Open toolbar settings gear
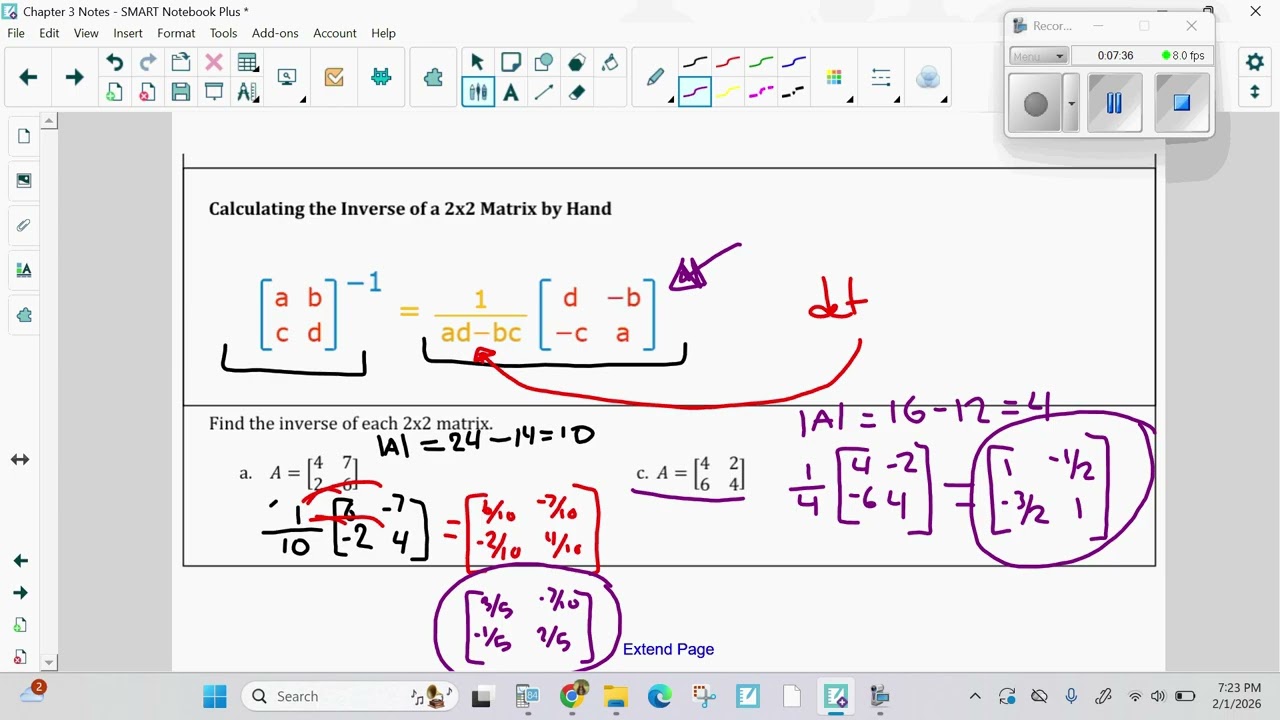 [1255, 62]
